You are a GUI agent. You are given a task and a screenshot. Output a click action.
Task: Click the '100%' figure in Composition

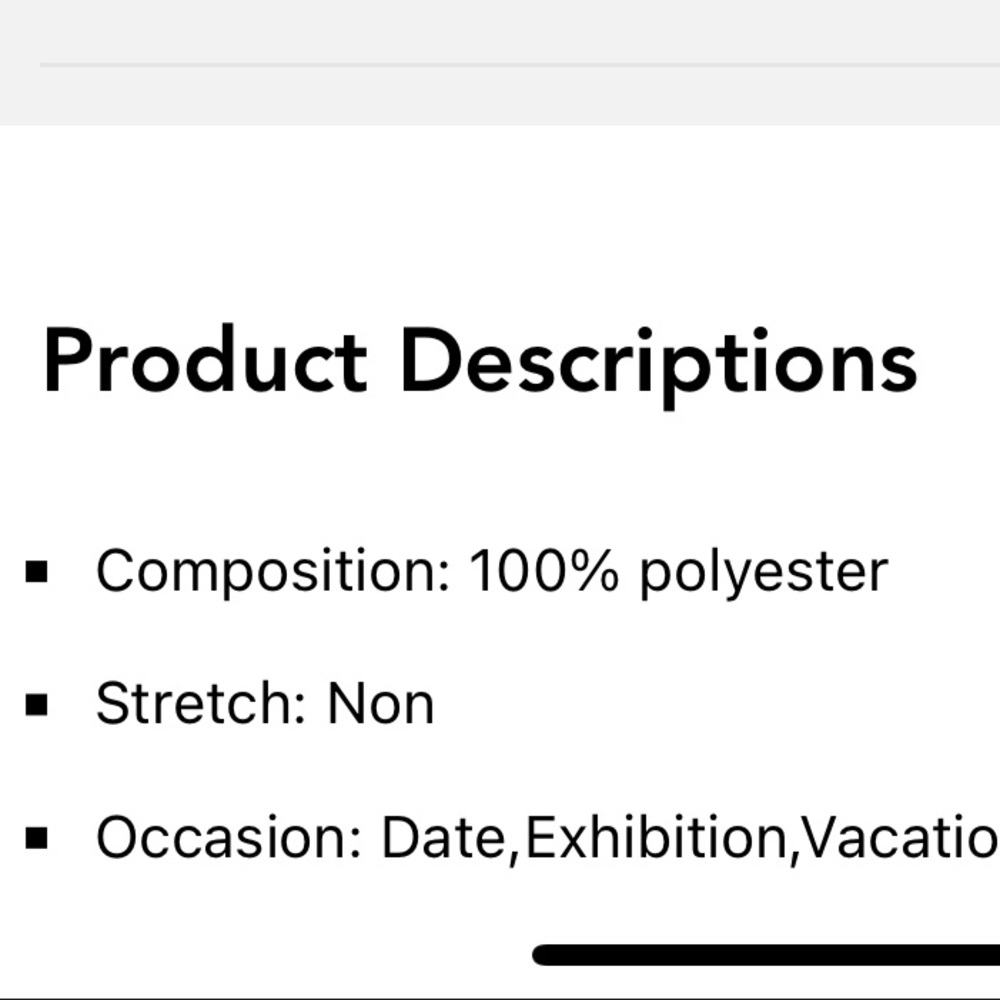(x=544, y=570)
